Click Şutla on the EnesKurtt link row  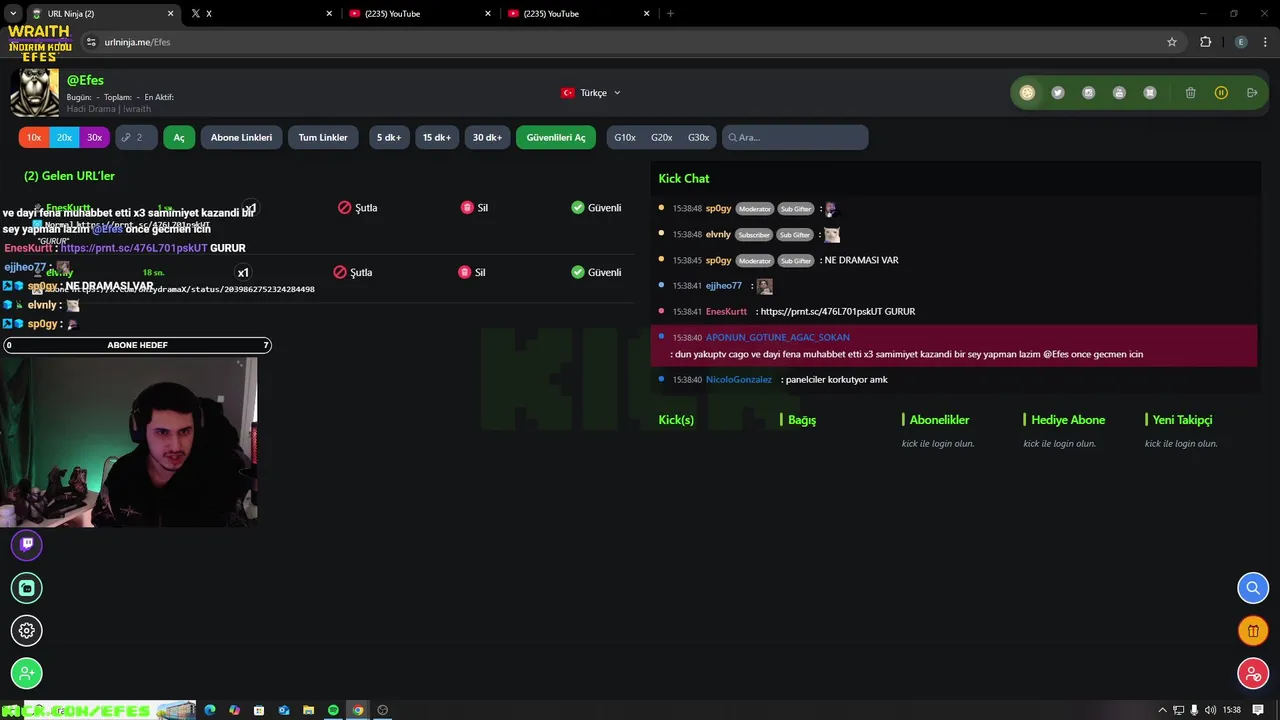(x=358, y=208)
